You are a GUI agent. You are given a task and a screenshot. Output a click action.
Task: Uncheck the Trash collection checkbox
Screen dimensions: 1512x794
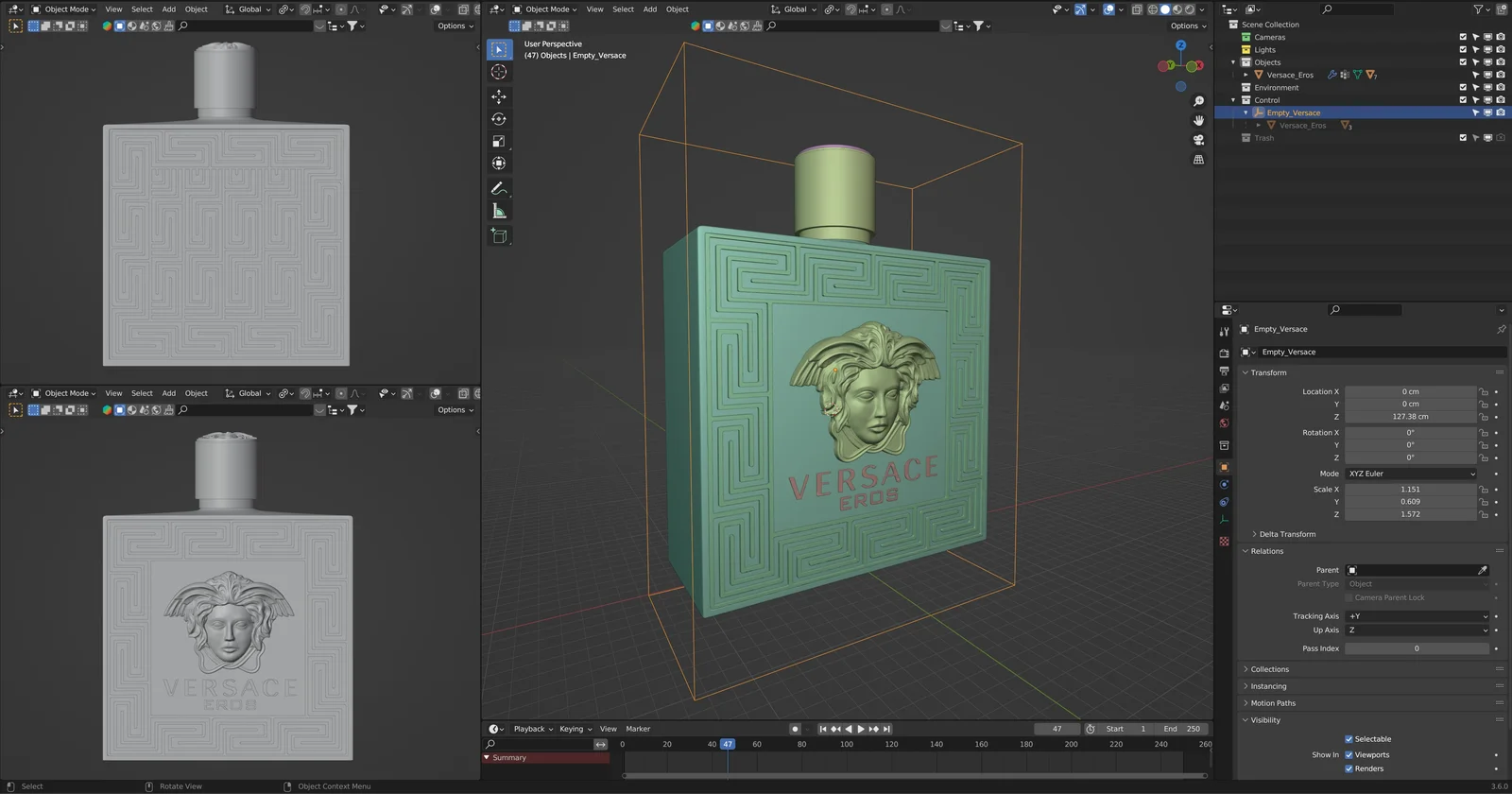point(1463,137)
